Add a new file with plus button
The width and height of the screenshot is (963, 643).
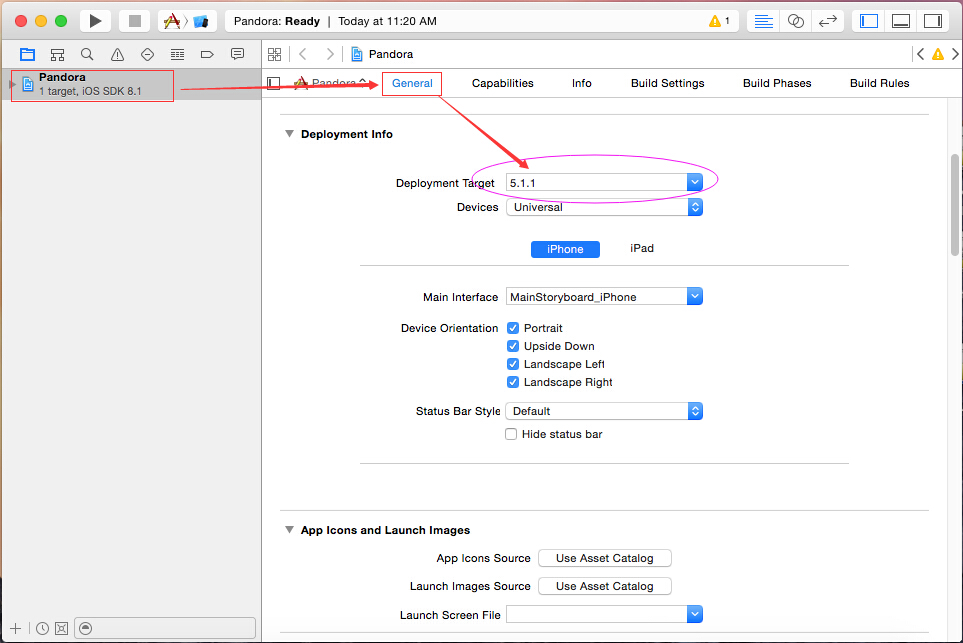coord(16,628)
